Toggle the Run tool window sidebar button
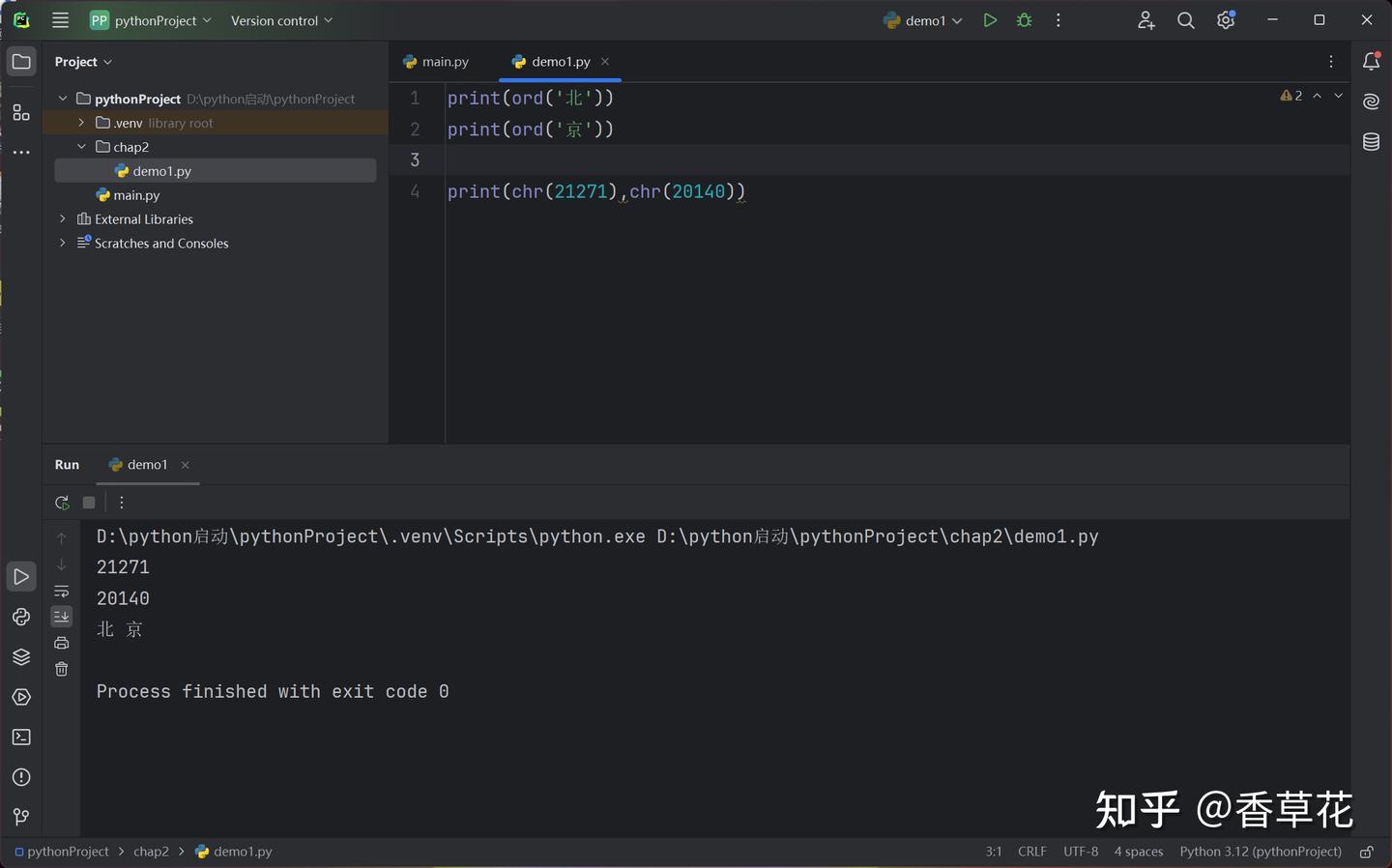1392x868 pixels. (21, 577)
